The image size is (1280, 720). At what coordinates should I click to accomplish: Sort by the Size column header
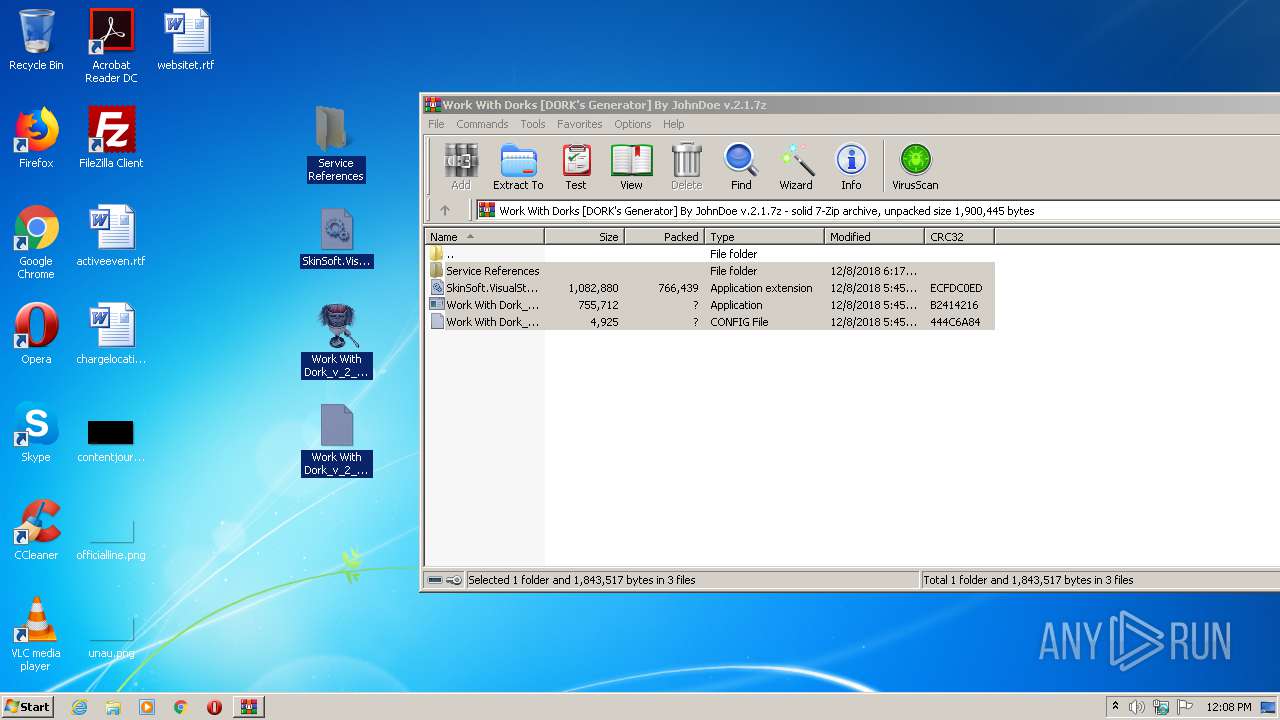click(585, 237)
